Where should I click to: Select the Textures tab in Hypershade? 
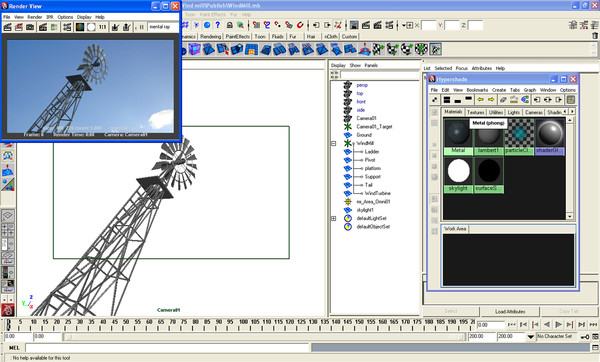[x=476, y=112]
